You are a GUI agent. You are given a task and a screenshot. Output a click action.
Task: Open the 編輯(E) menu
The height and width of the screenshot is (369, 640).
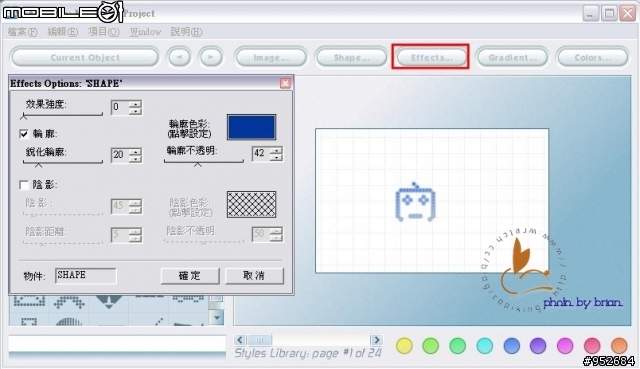click(62, 32)
